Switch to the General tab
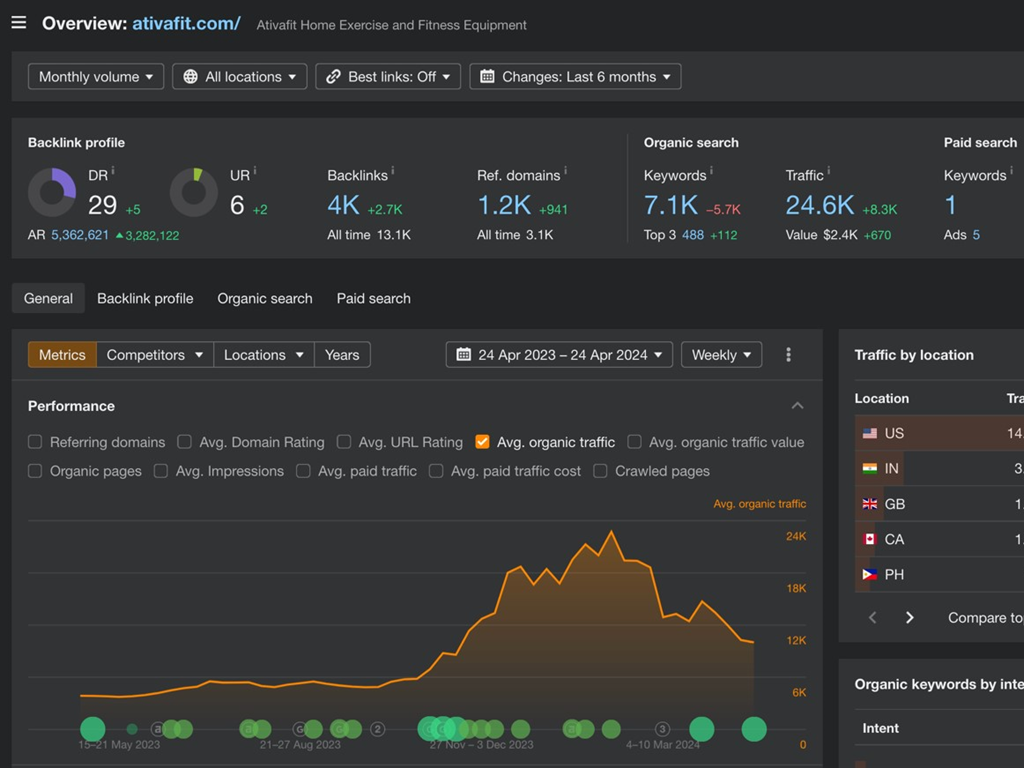1024x768 pixels. pyautogui.click(x=48, y=298)
